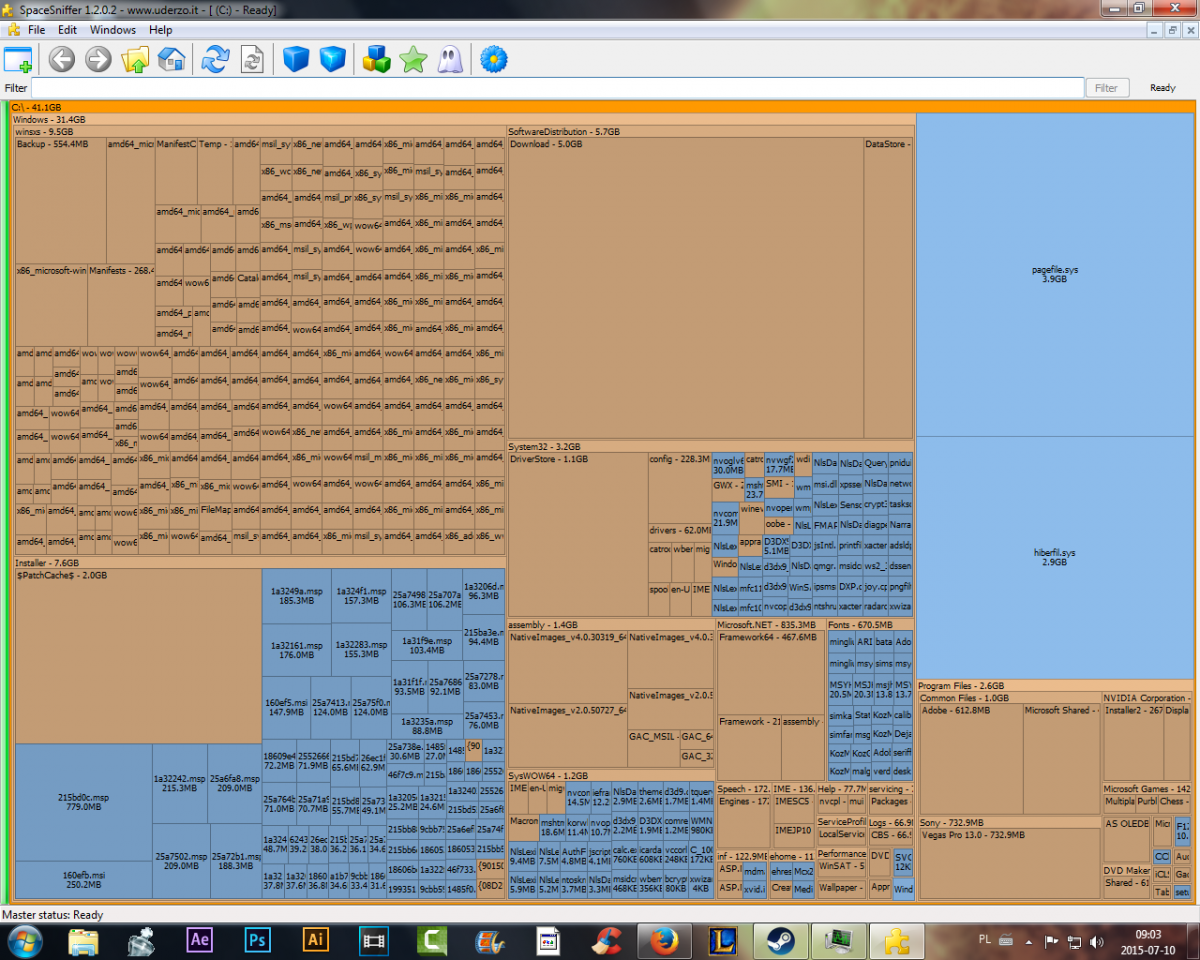The height and width of the screenshot is (960, 1200).
Task: Select the 1a3249a.msp 185.3MB file
Action: (297, 596)
